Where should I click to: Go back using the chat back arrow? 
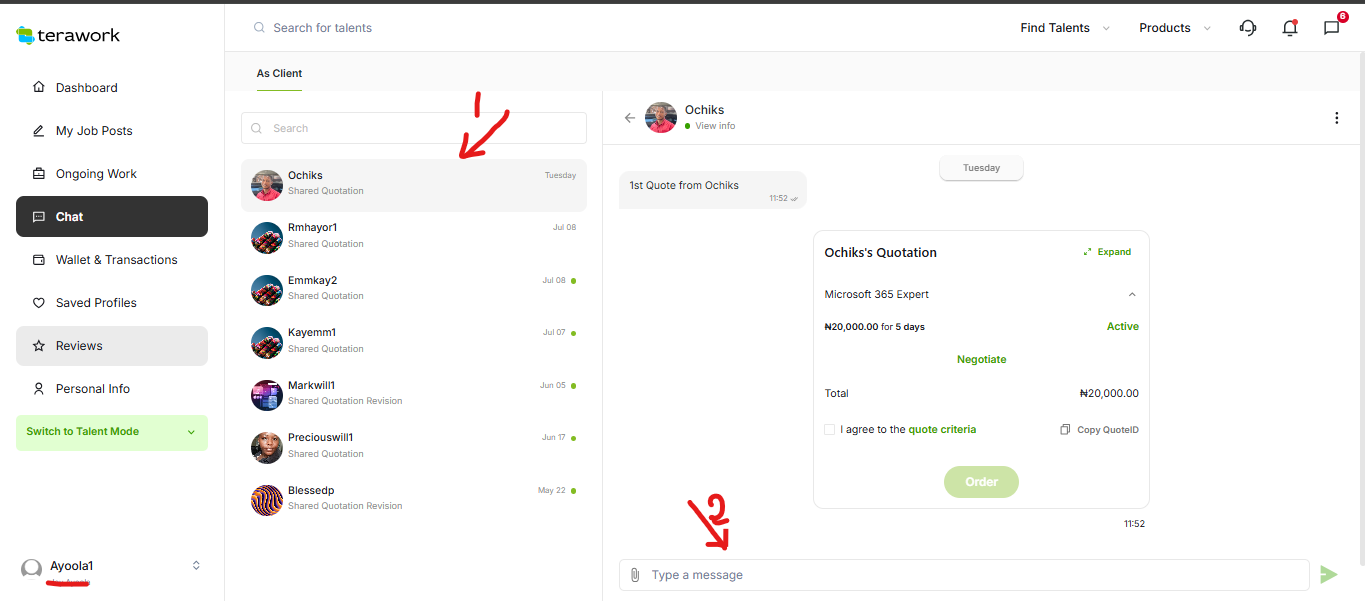(x=630, y=118)
